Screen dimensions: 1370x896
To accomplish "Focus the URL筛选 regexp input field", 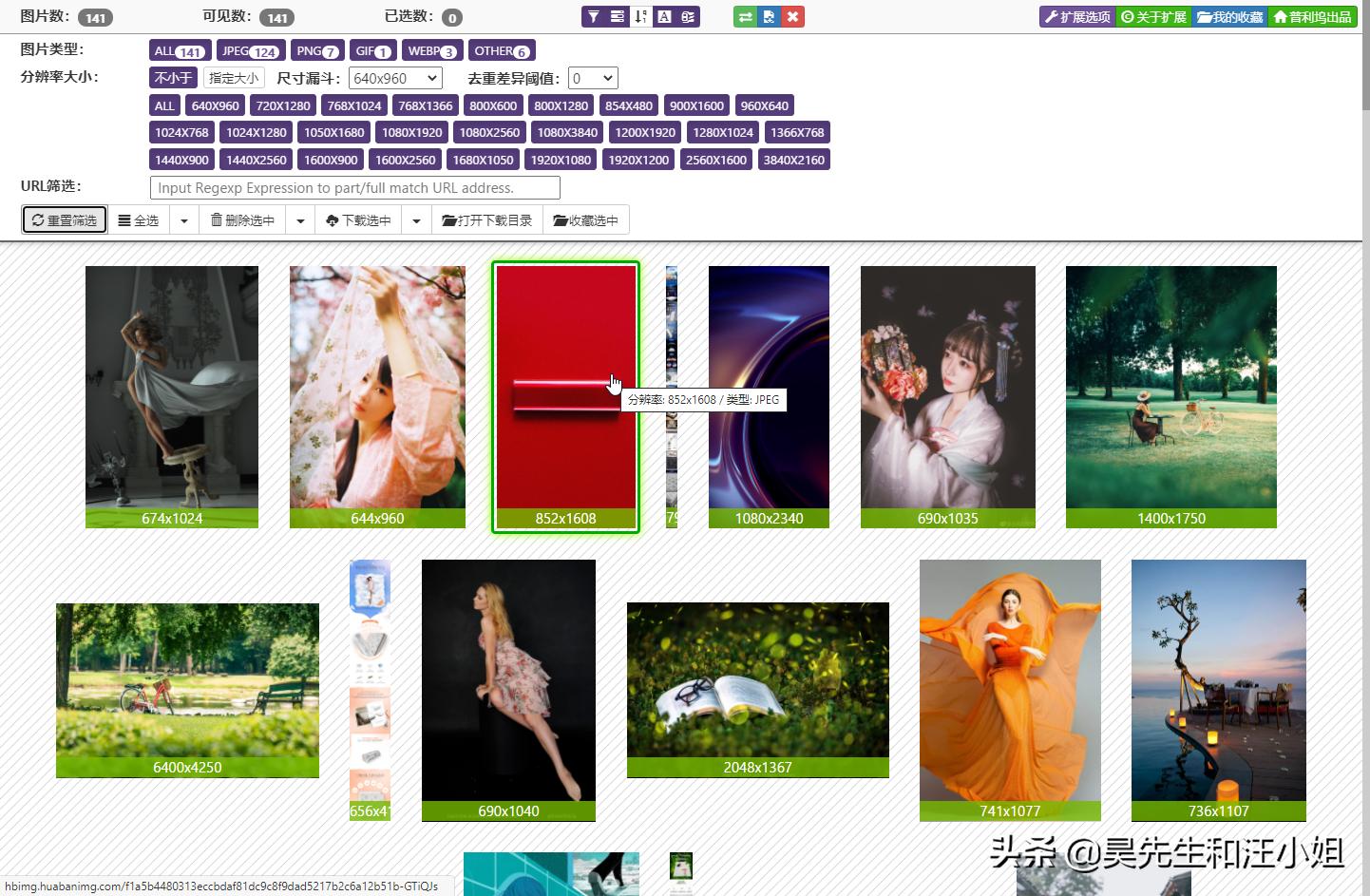I will 355,188.
